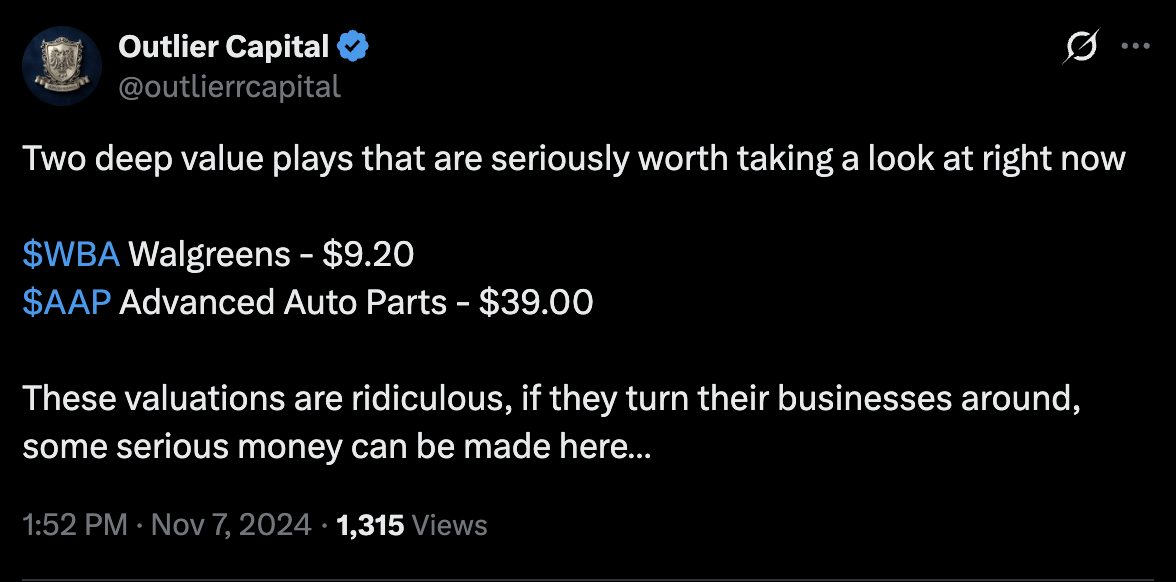1176x582 pixels.
Task: Open the $AAP cashtag link
Action: 66,302
